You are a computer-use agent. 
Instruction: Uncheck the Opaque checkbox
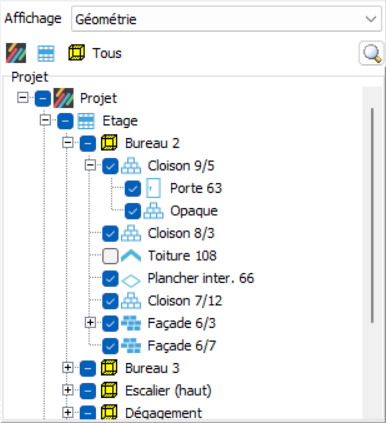click(x=133, y=211)
